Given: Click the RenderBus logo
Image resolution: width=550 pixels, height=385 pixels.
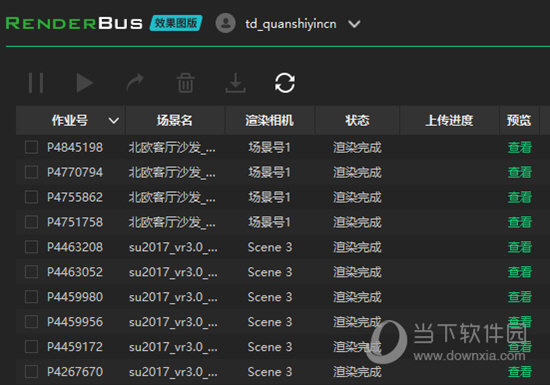Looking at the screenshot, I should [74, 23].
